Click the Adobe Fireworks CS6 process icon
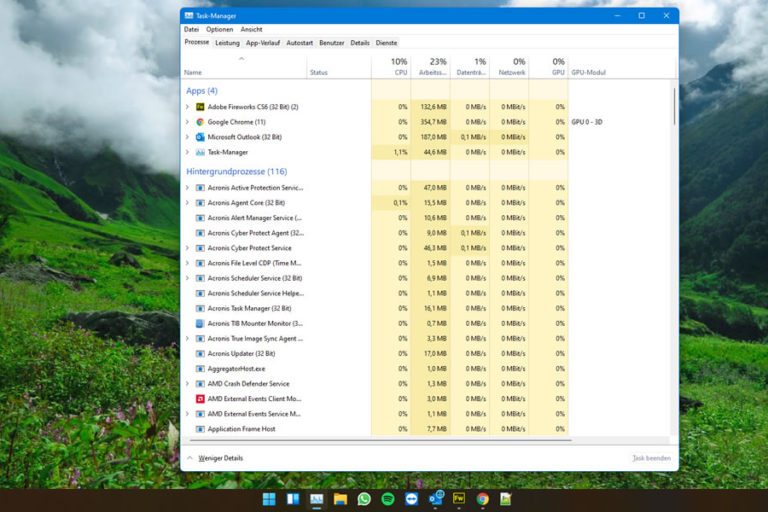768x512 pixels. (200, 107)
